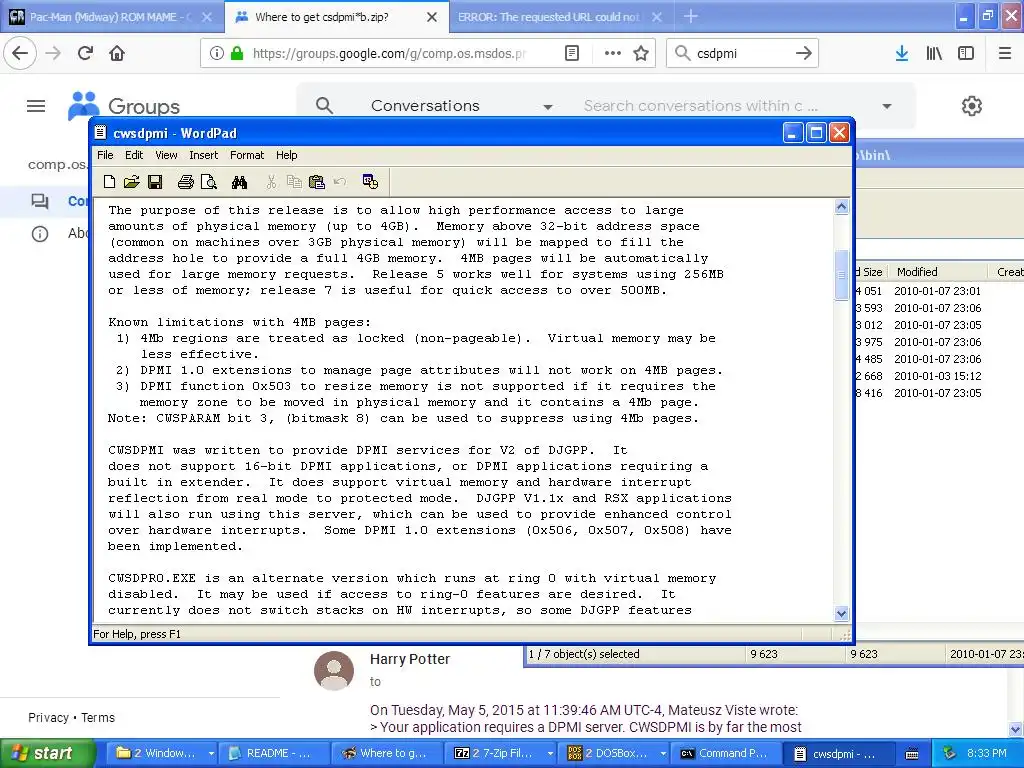Click the Windows Start button
This screenshot has width=1024, height=768.
pos(46,753)
